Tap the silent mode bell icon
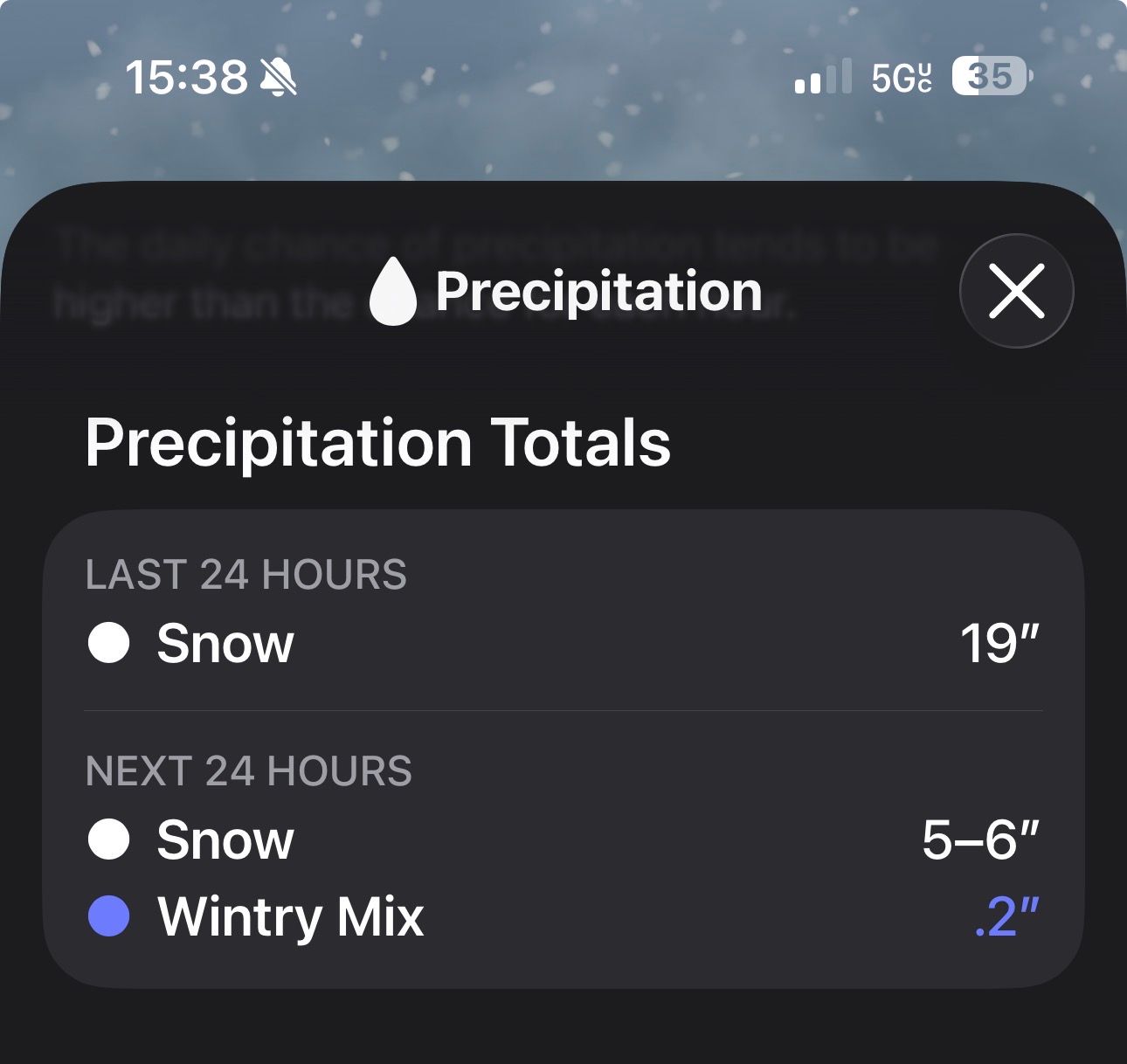1127x1064 pixels. pos(279,78)
